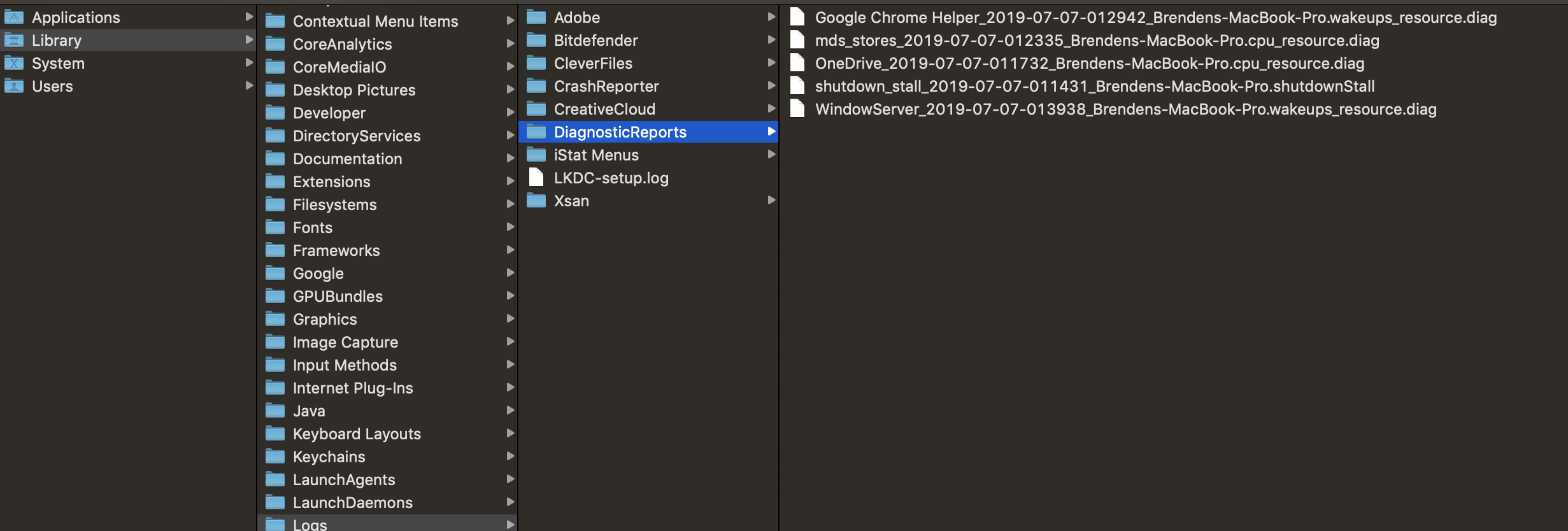
Task: Click the System folder icon
Action: 14,63
